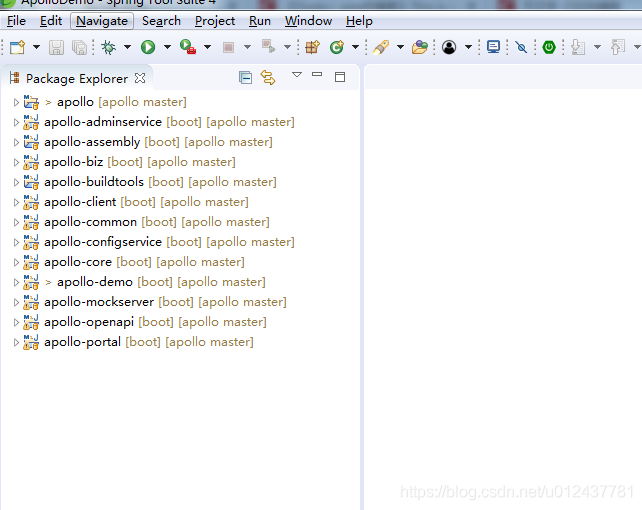The height and width of the screenshot is (510, 642).
Task: Open the Navigate menu
Action: 102,21
